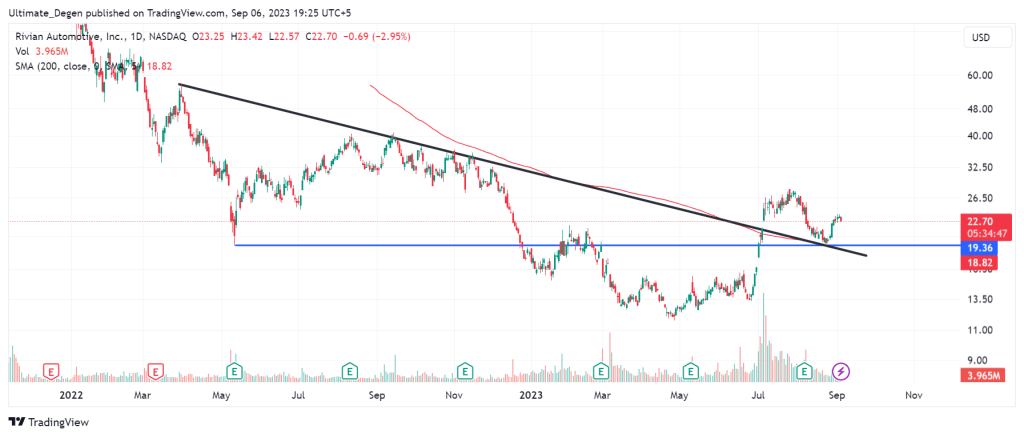Image resolution: width=1024 pixels, height=437 pixels.
Task: Click the red 22.70 current price label
Action: (980, 221)
